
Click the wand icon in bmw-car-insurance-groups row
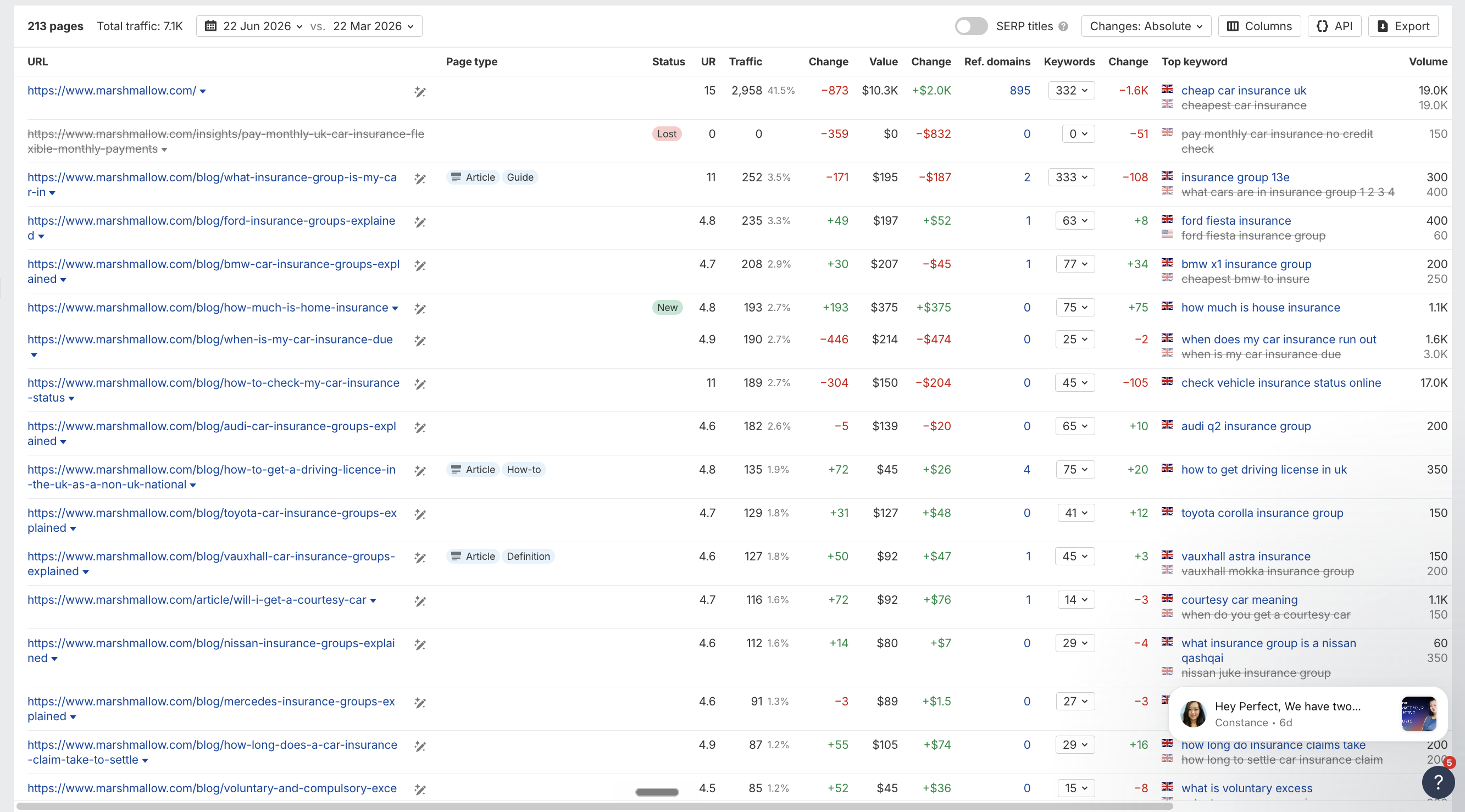pos(420,265)
